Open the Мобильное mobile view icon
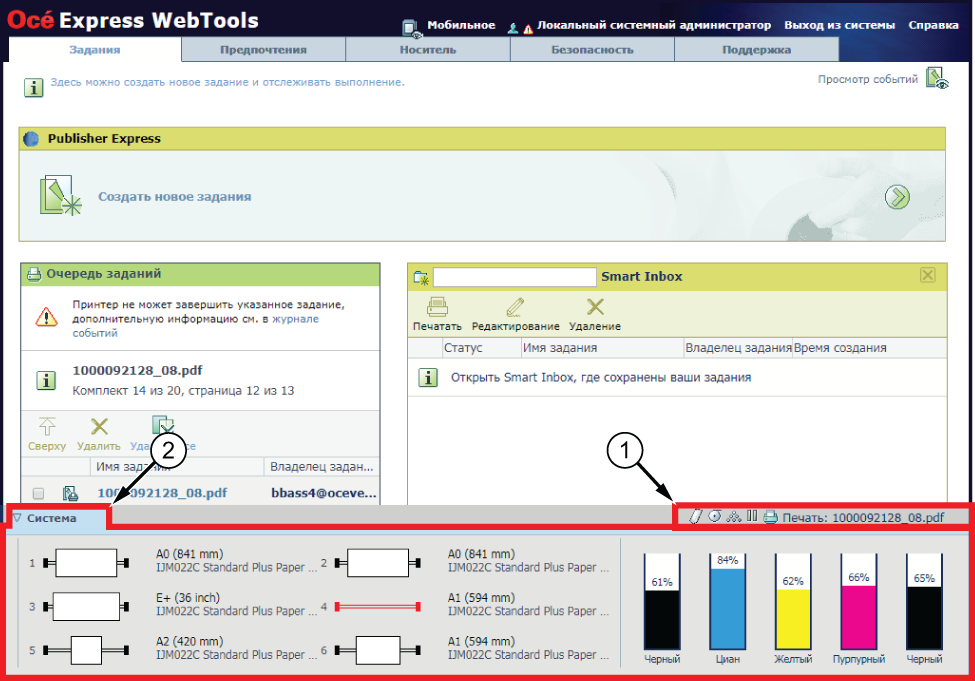Screen dimensions: 975x681 [411, 27]
